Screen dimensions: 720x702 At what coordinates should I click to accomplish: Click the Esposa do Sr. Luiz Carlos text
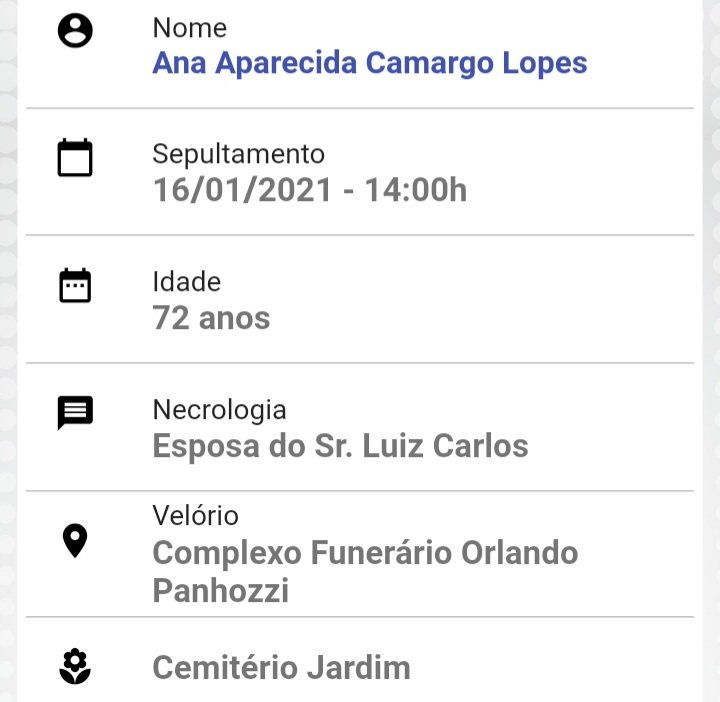(340, 446)
